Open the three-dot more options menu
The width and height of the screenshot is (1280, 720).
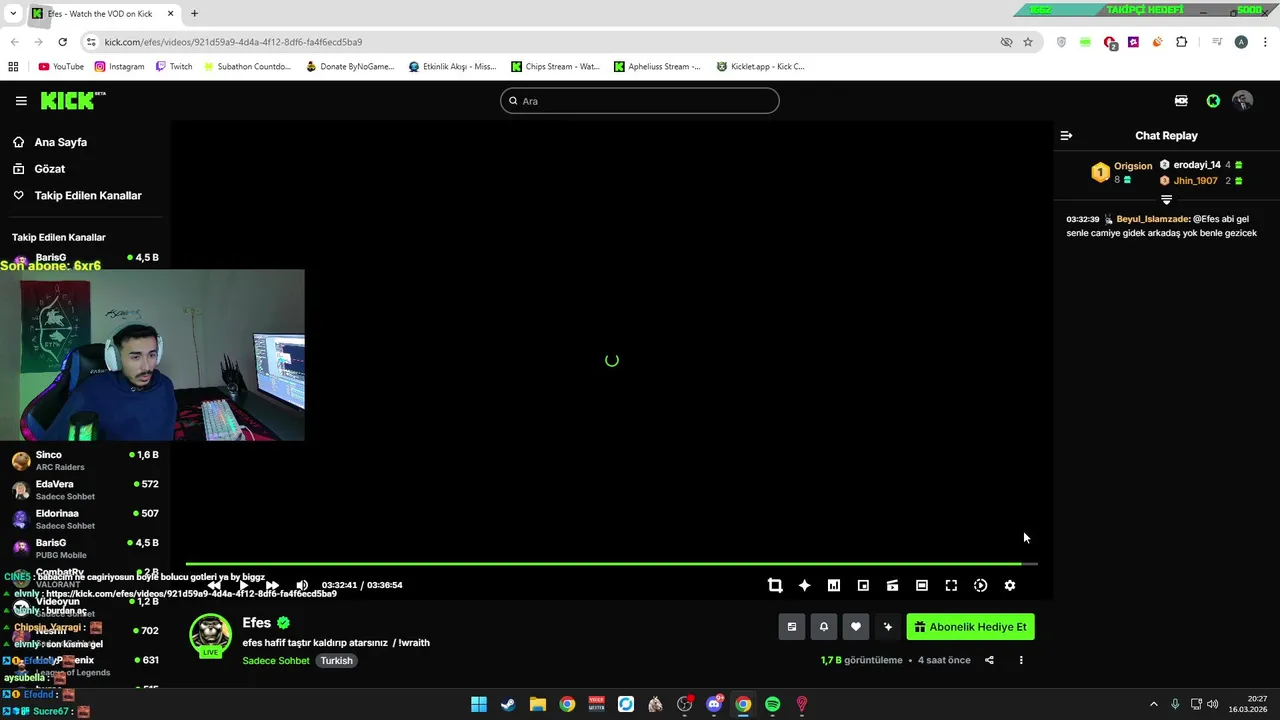coord(1021,660)
